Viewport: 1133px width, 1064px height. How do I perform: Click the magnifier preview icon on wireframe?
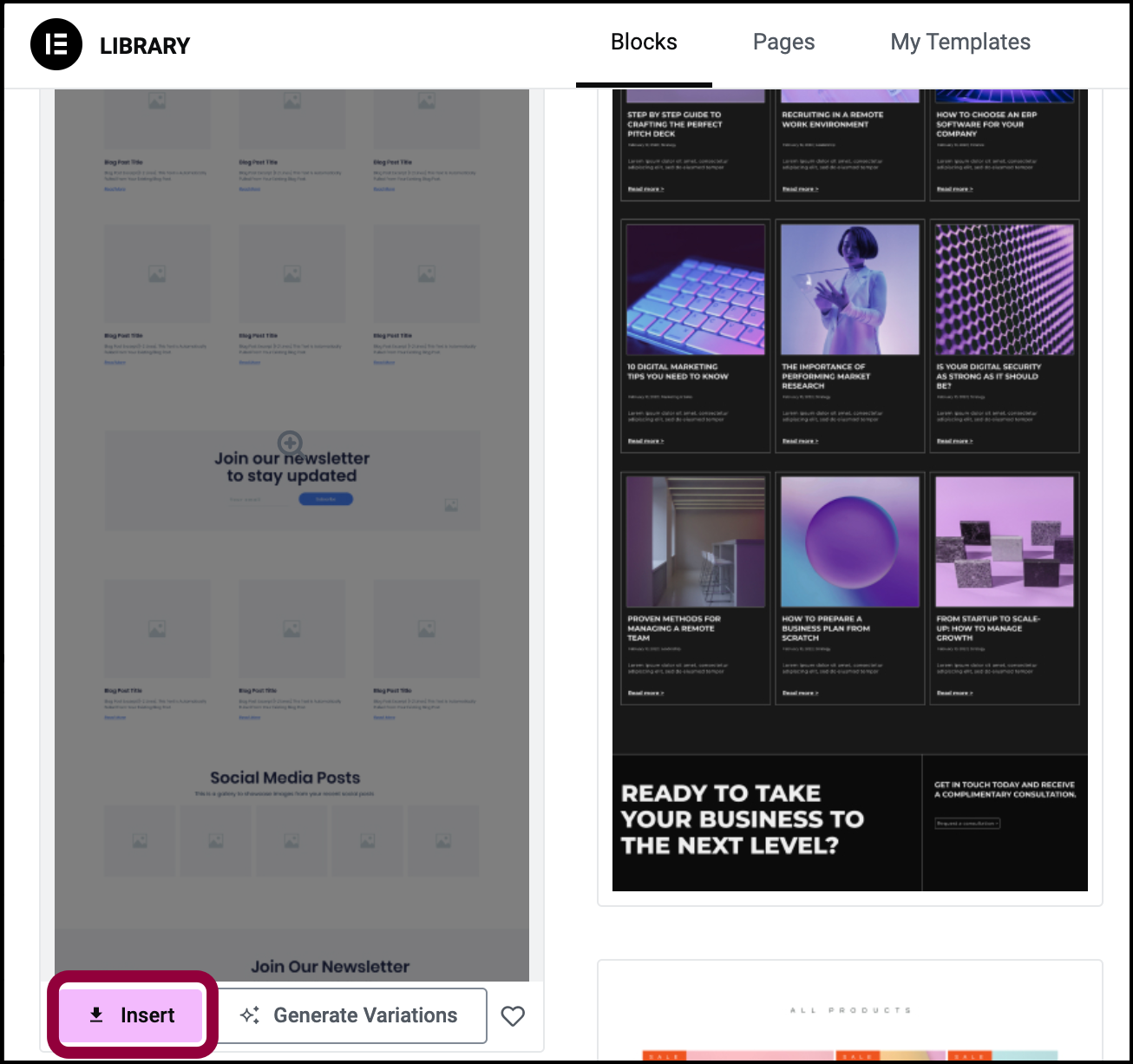290,443
